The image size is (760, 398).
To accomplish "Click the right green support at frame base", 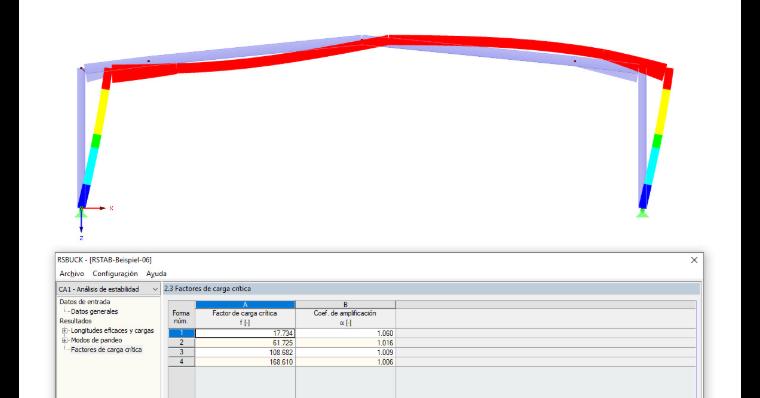I will pyautogui.click(x=643, y=213).
